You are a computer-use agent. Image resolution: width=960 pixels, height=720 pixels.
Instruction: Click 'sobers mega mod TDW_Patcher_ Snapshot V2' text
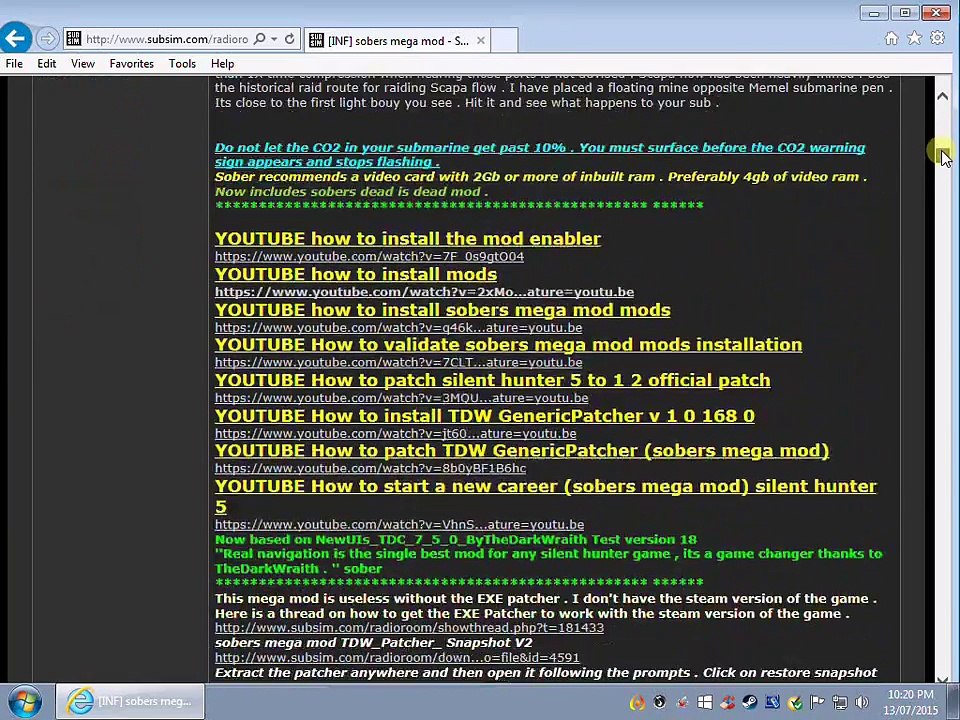tap(373, 643)
